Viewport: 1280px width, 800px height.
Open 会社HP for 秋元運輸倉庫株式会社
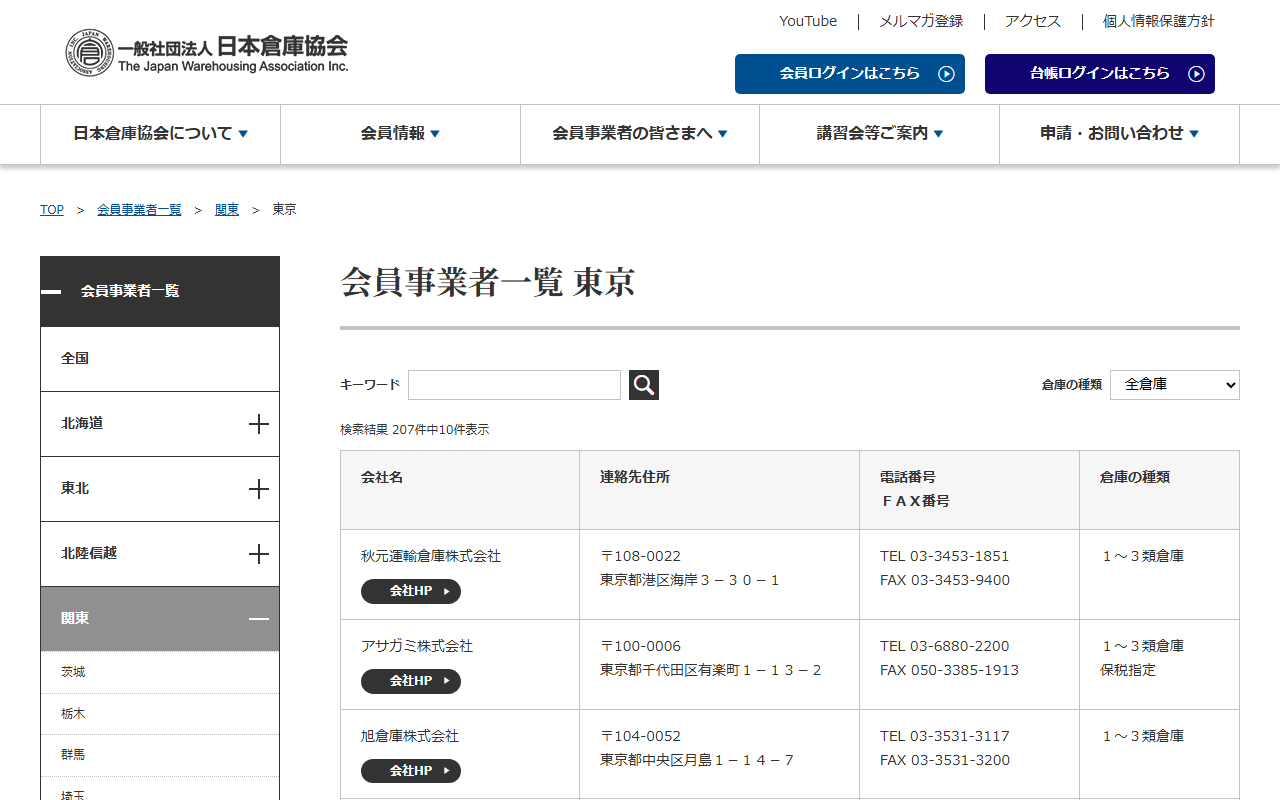click(411, 591)
